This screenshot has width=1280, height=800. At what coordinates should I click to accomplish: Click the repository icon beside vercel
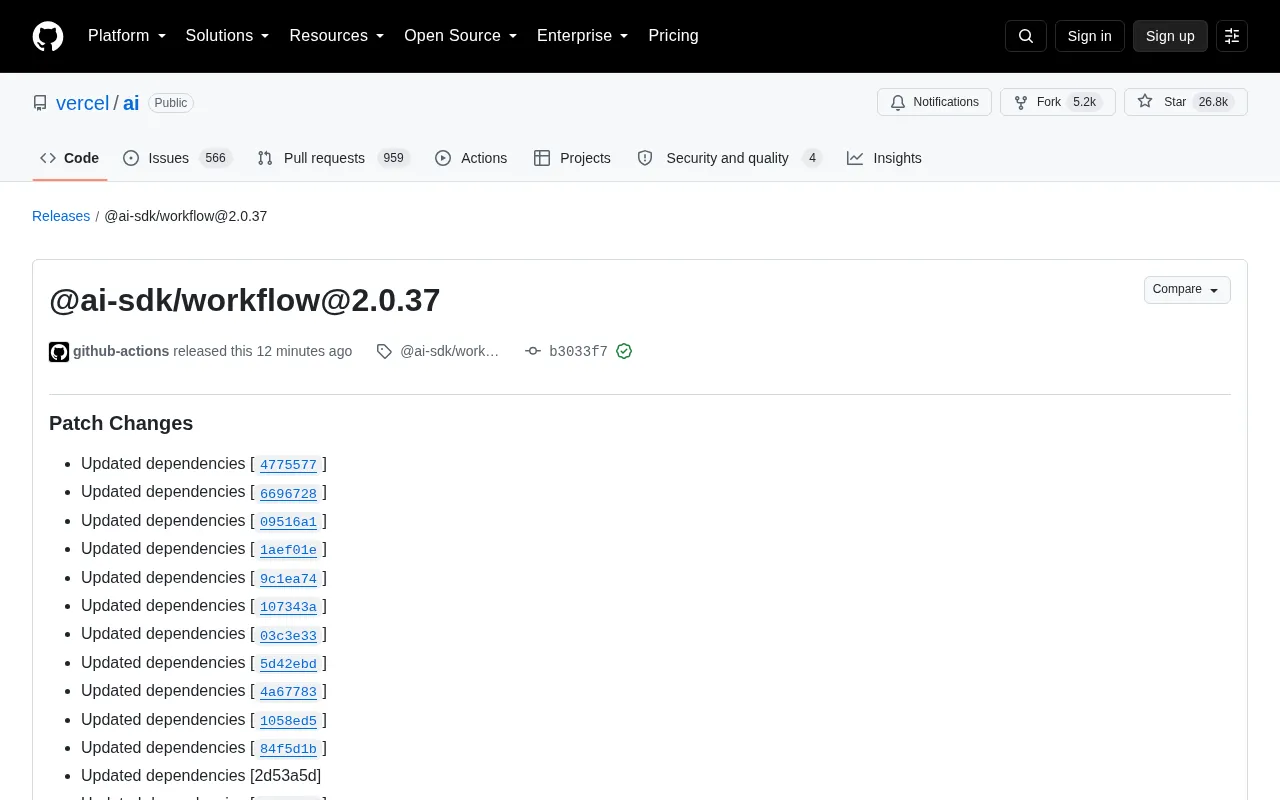coord(40,103)
